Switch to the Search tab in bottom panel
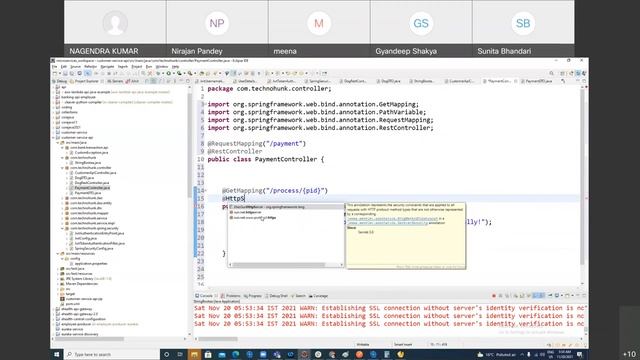Screen dimensions: 640x360 (299, 296)
